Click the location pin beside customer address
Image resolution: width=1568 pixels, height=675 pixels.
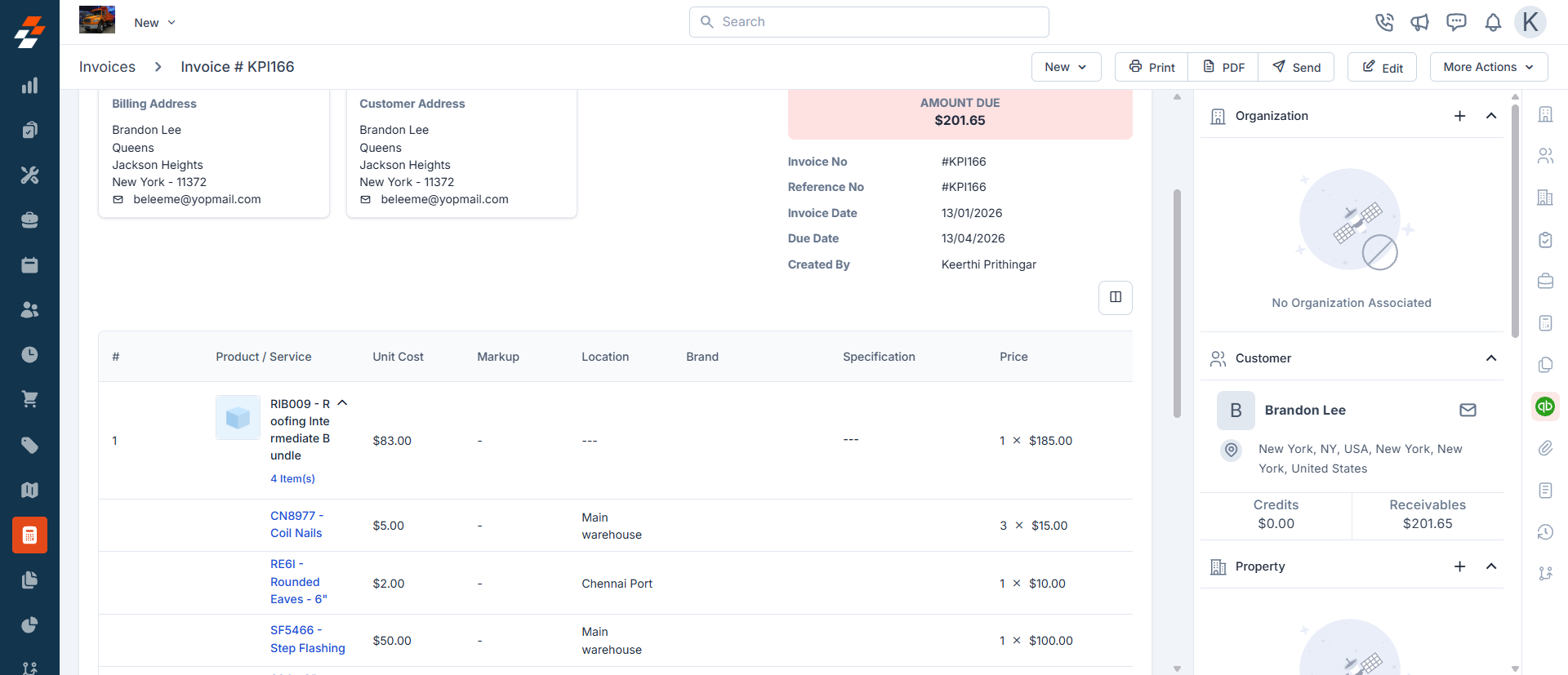1232,450
